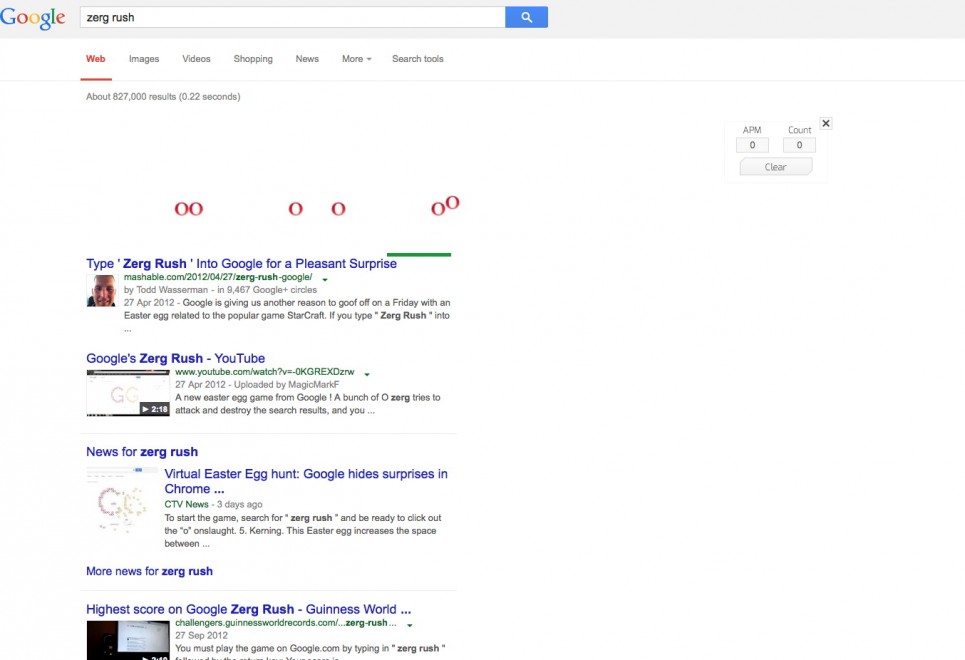This screenshot has width=965, height=660.
Task: Click Todd Wasserman's author photo
Action: click(102, 291)
